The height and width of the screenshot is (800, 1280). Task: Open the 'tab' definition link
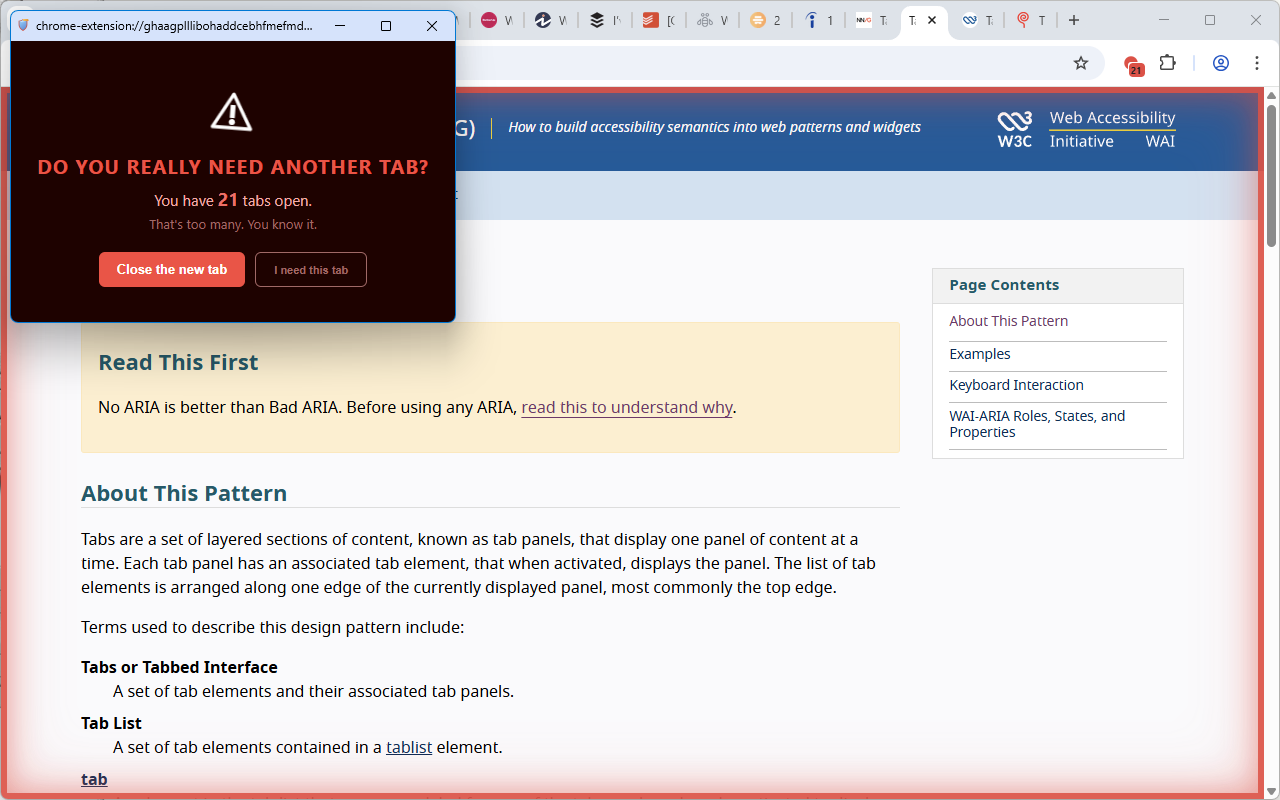pyautogui.click(x=94, y=779)
